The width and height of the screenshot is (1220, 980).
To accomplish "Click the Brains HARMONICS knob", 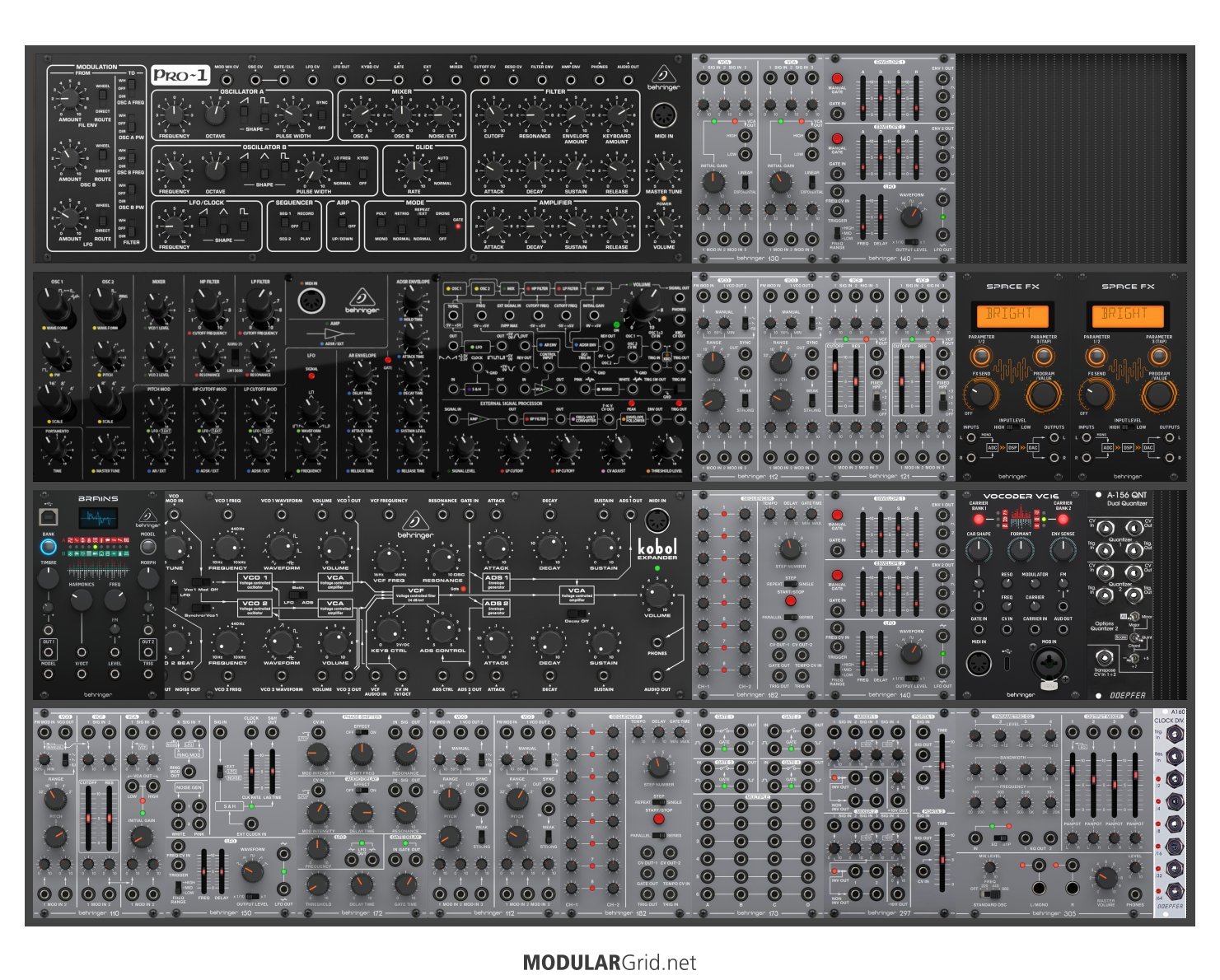I will [x=82, y=600].
